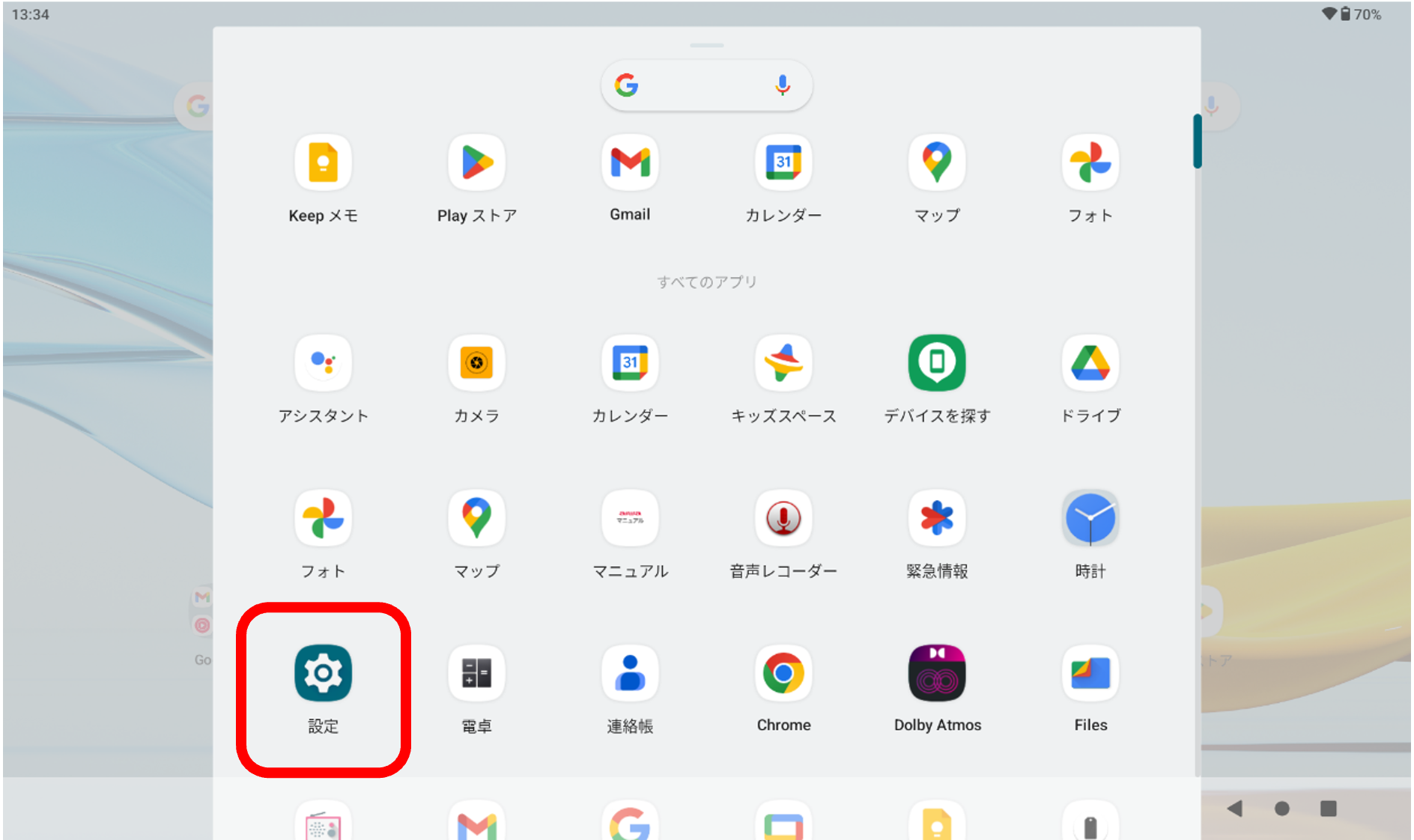This screenshot has height=840, width=1414.
Task: Launch the キッズスペース app
Action: pos(783,363)
